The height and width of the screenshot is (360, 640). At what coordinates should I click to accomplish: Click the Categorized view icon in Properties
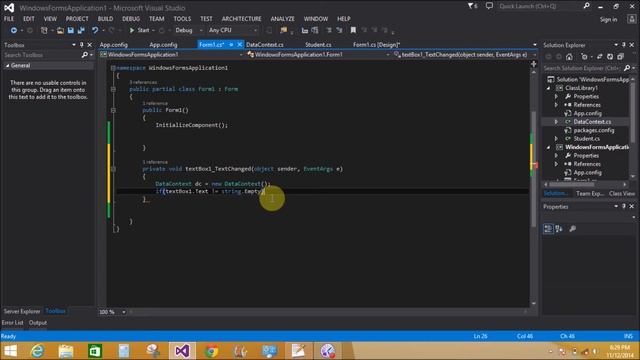pyautogui.click(x=548, y=229)
